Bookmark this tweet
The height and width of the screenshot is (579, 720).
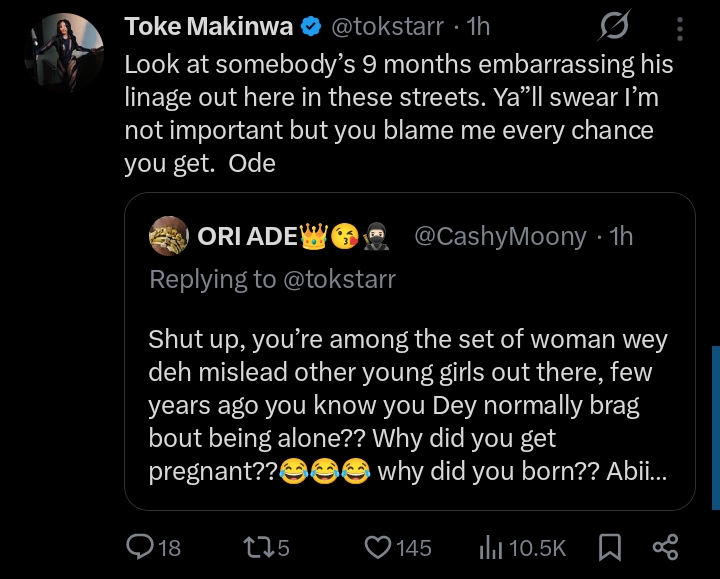click(x=608, y=547)
